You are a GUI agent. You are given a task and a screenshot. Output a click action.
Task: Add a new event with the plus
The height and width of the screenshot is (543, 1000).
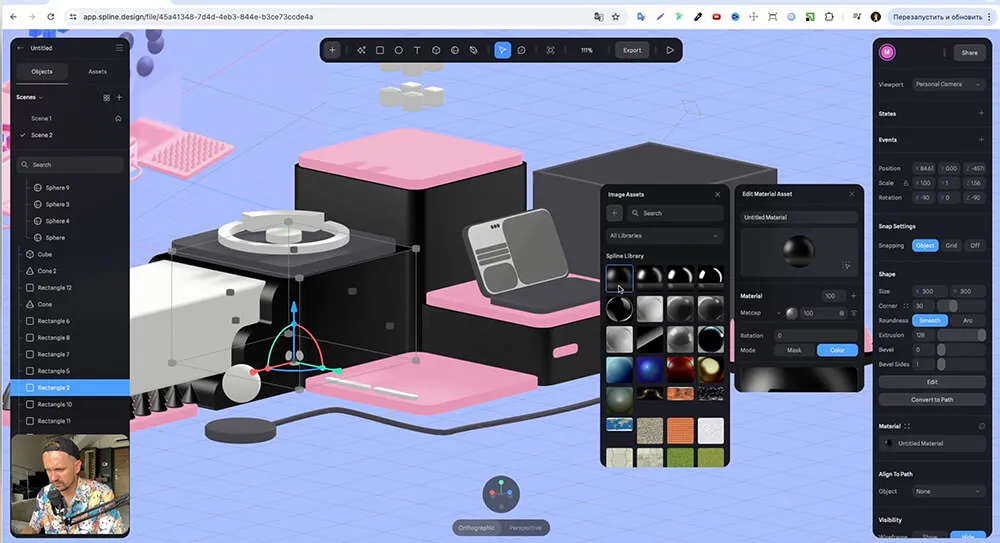(x=981, y=139)
